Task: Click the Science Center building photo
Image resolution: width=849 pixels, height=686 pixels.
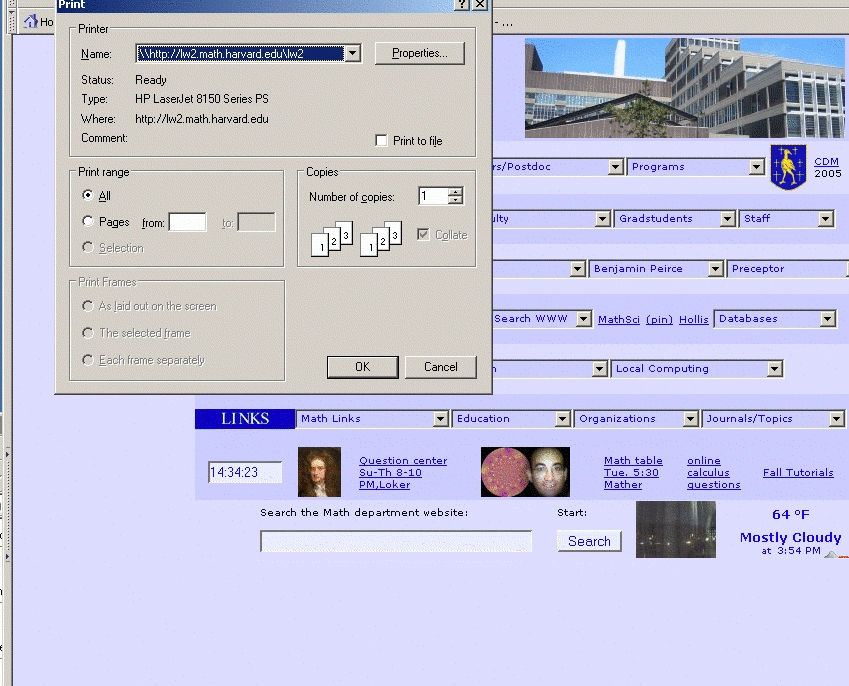Action: coord(684,89)
